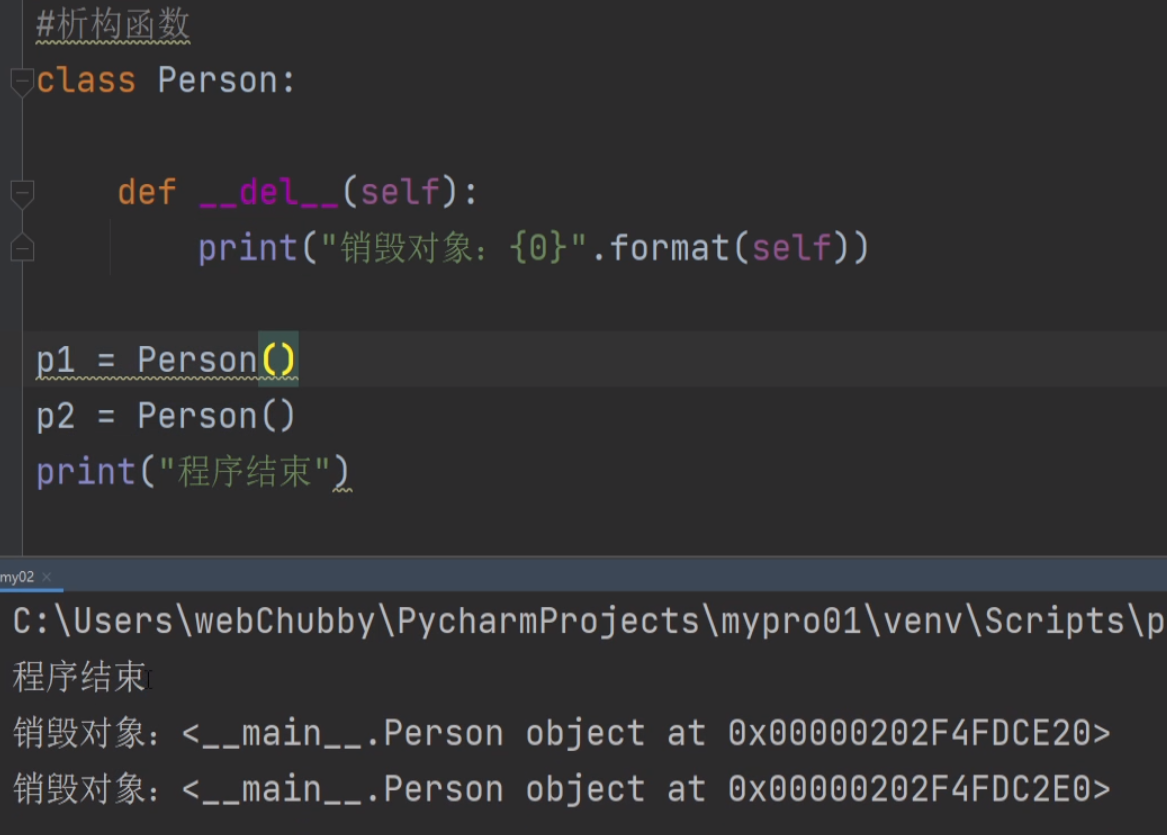This screenshot has height=835, width=1167.
Task: Collapse the class Person fold marker
Action: (22, 81)
